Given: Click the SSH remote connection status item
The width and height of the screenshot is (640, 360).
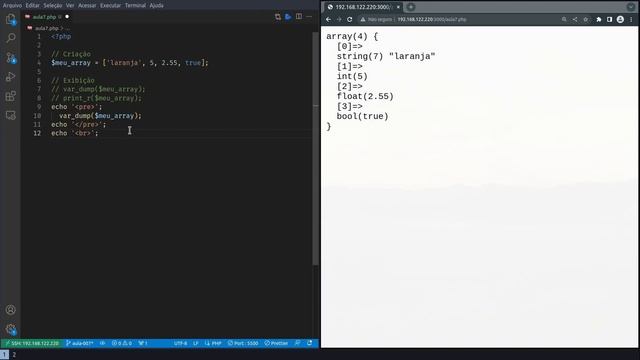Looking at the screenshot, I should 32,343.
